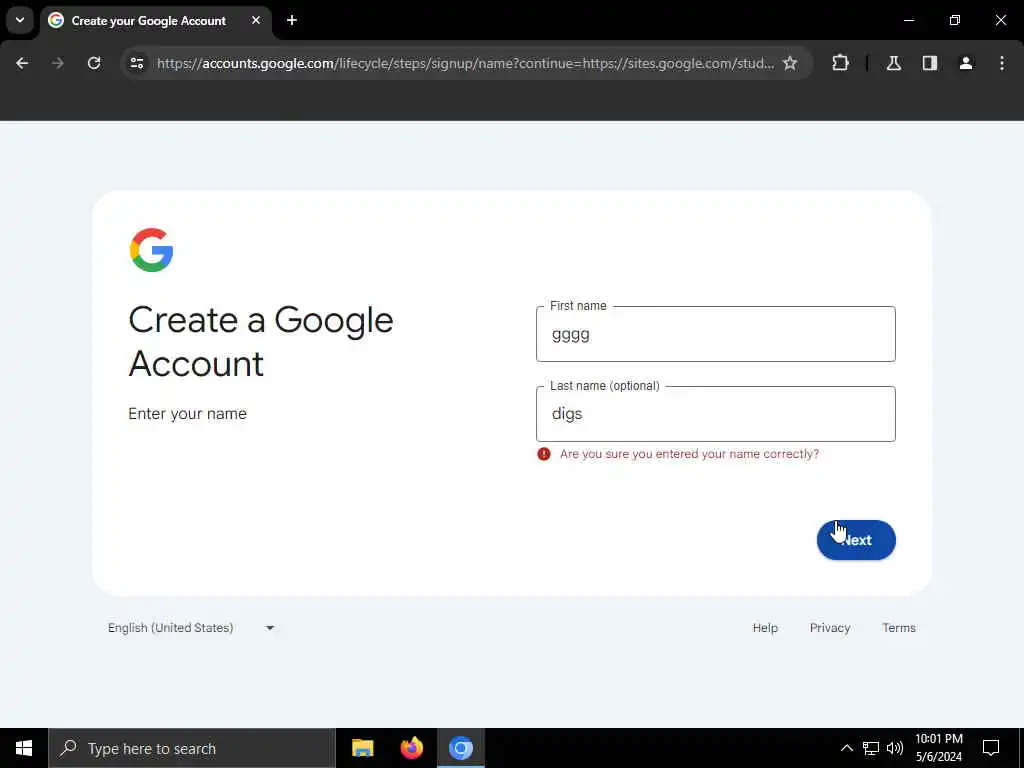The width and height of the screenshot is (1024, 768).
Task: Click into the First name field
Action: pyautogui.click(x=716, y=334)
